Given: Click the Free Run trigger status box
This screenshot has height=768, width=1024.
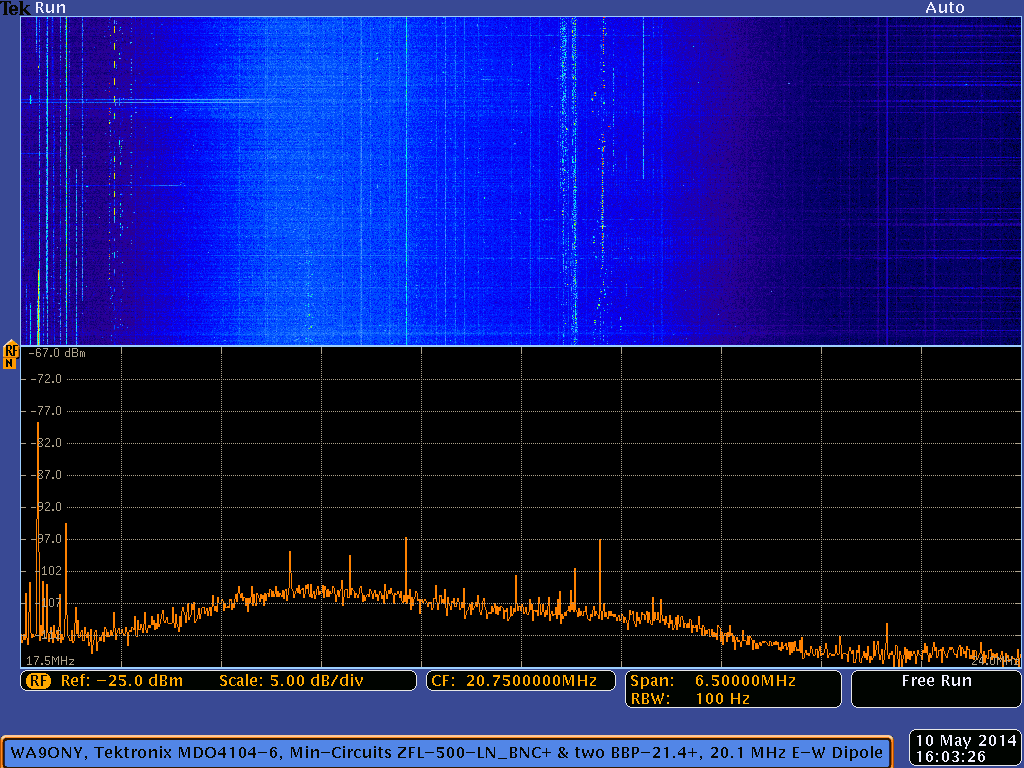Looking at the screenshot, I should point(936,689).
